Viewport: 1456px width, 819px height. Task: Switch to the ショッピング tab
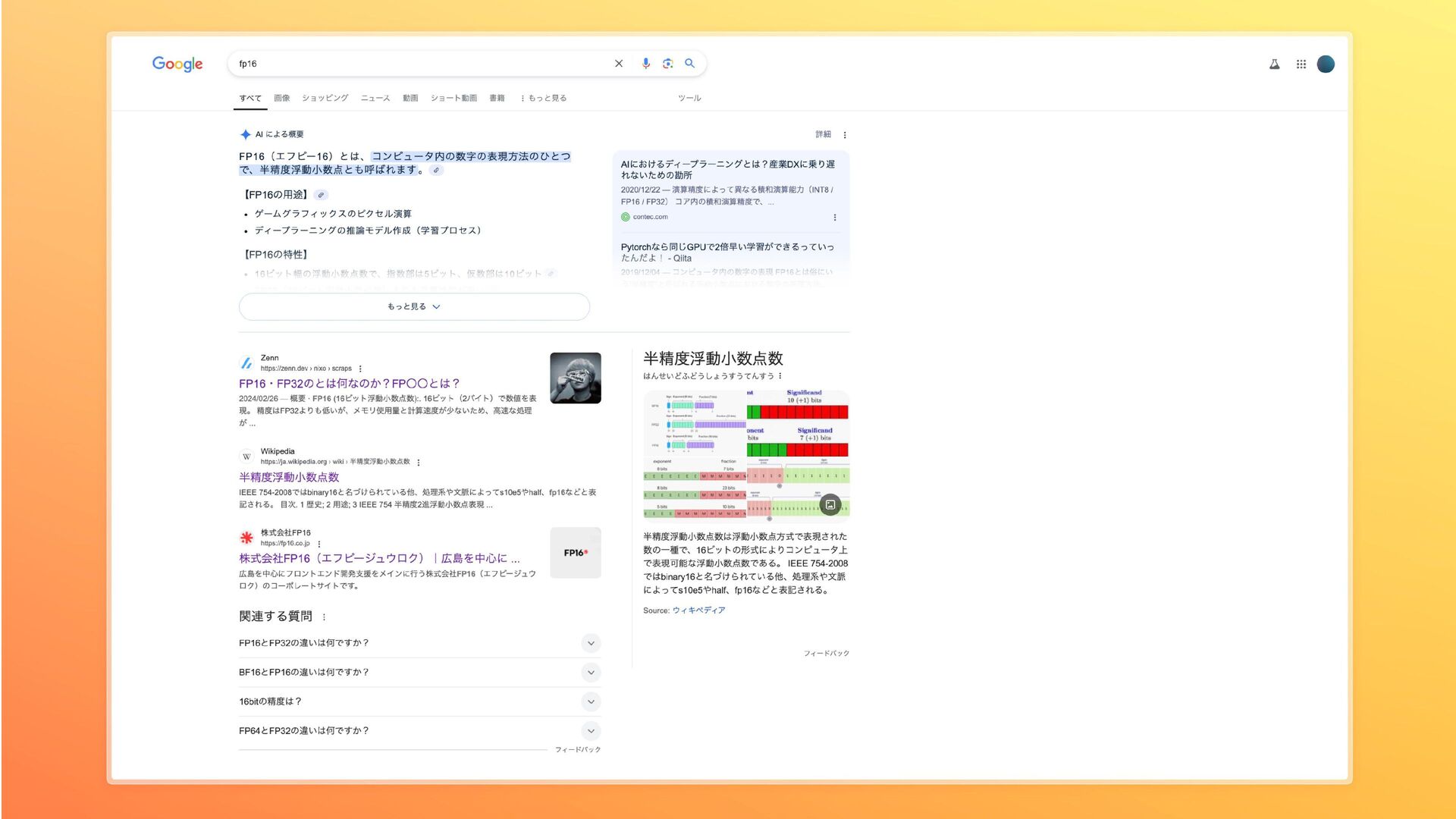point(325,98)
